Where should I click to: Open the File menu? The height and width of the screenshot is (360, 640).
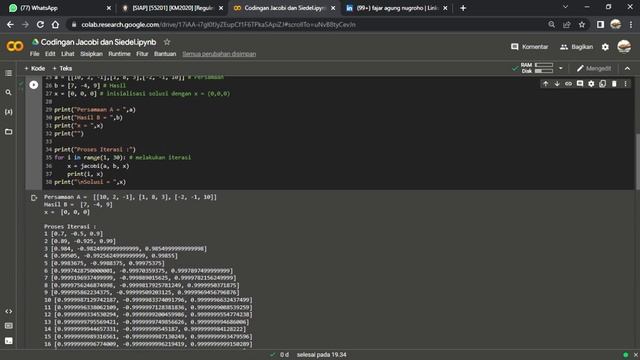(35, 54)
